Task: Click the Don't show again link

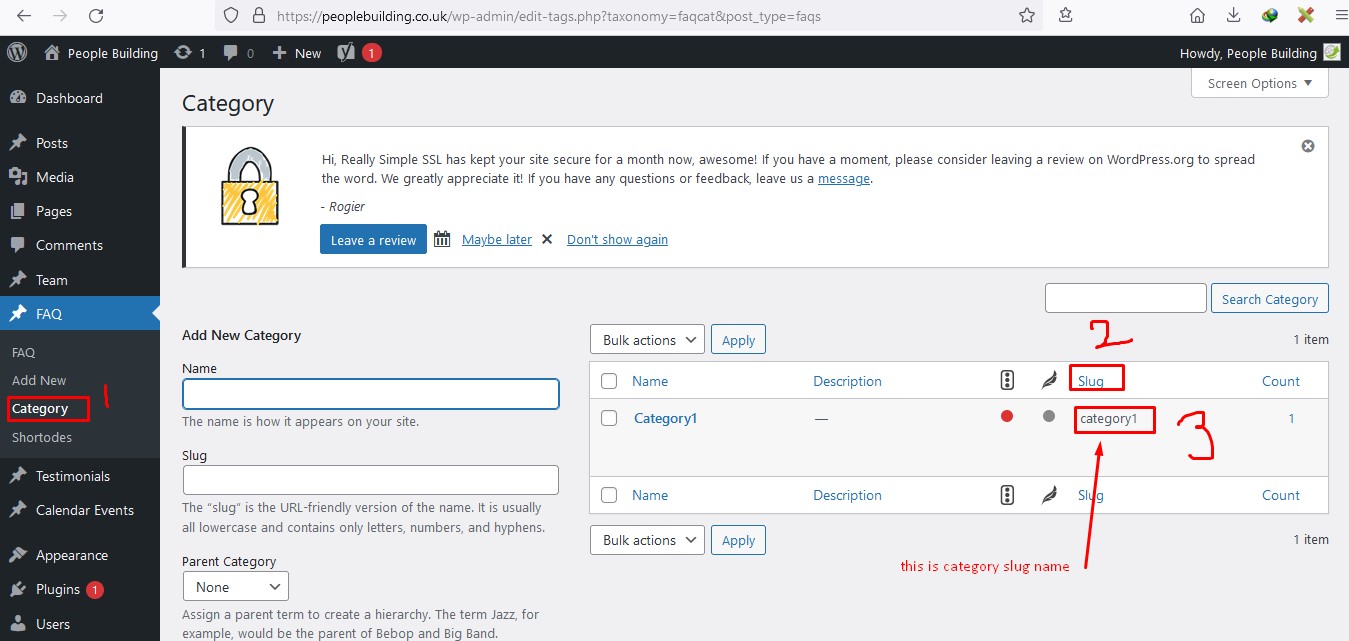Action: pyautogui.click(x=617, y=240)
